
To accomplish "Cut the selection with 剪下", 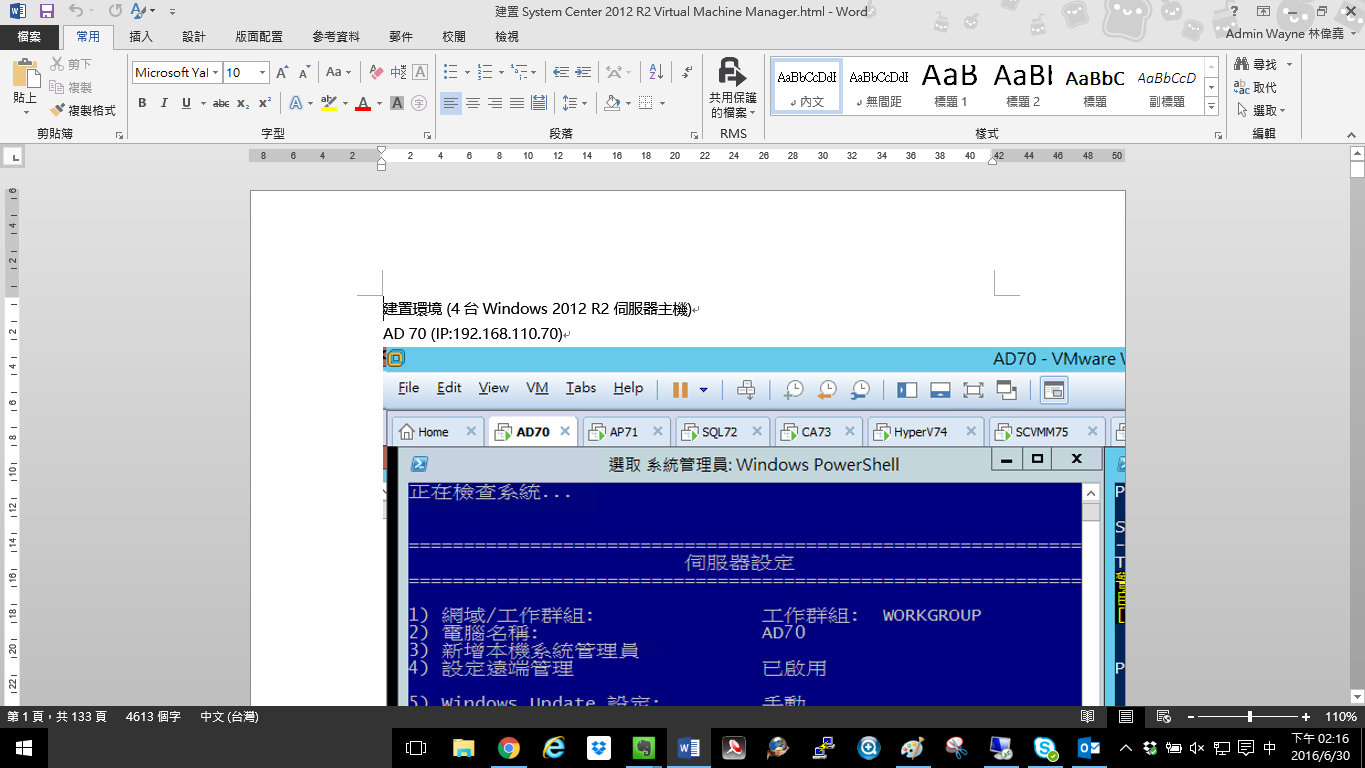I will point(71,65).
